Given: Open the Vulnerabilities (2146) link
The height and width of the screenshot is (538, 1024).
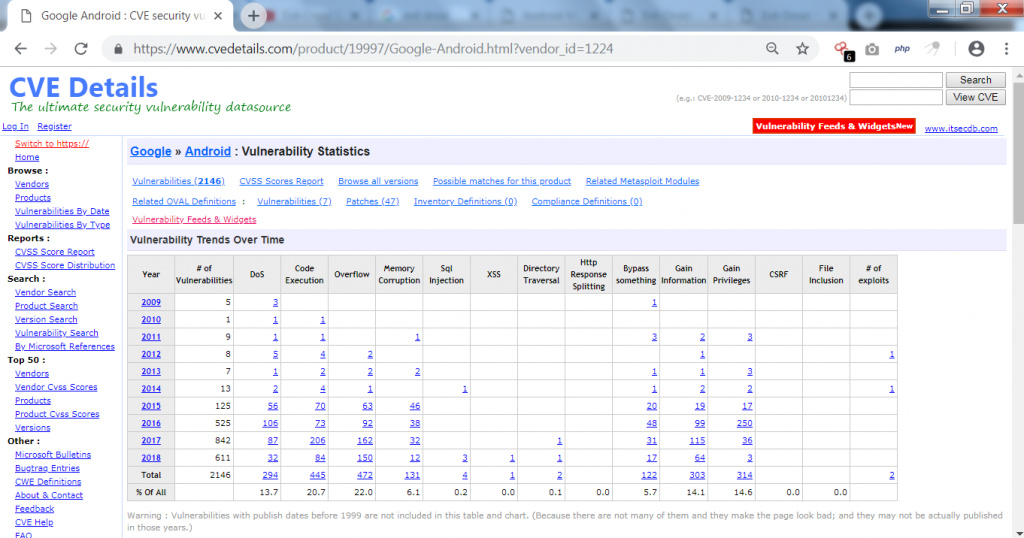Looking at the screenshot, I should tap(178, 181).
